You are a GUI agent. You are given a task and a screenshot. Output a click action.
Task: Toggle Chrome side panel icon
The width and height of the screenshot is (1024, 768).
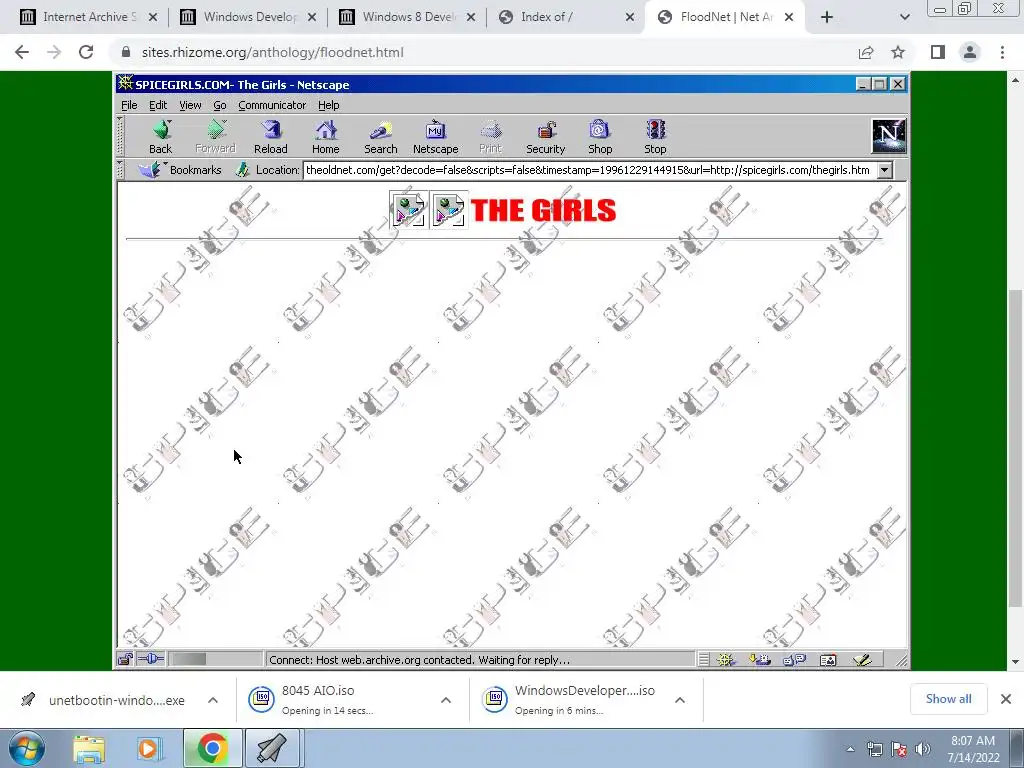938,52
